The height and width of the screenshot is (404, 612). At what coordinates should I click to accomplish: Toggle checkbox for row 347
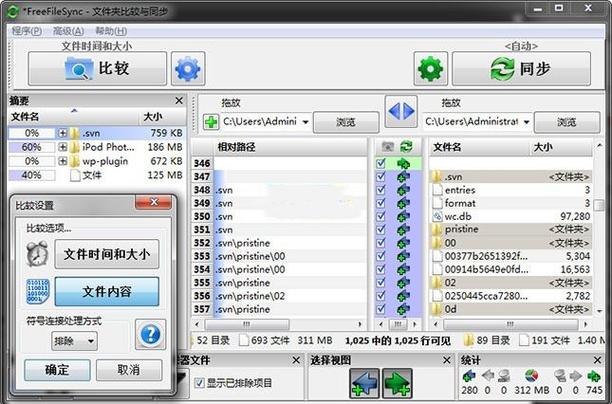pos(381,176)
